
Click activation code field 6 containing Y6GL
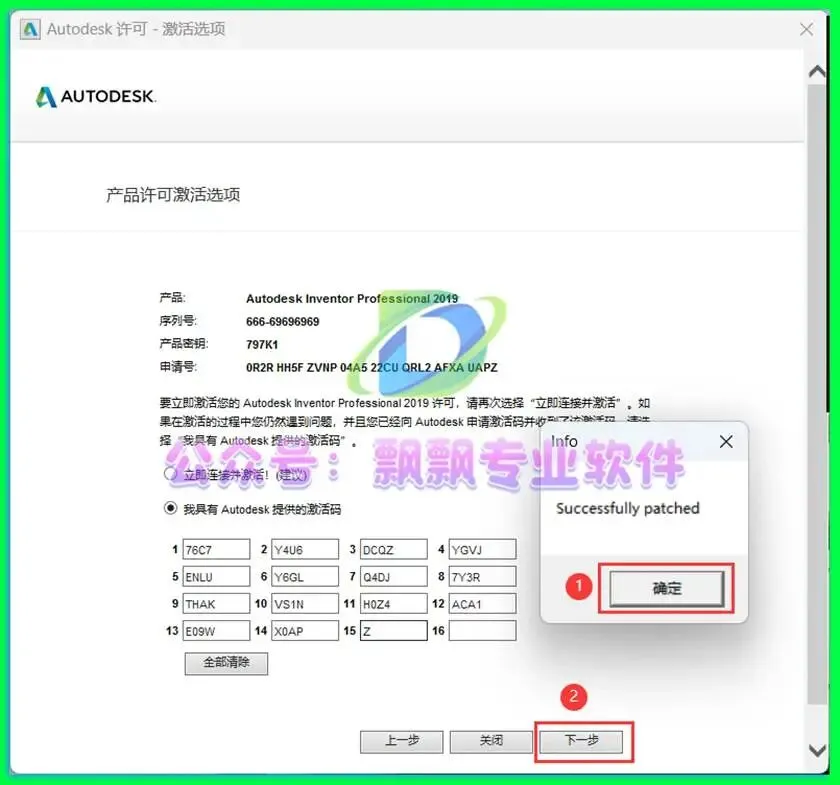pos(305,577)
